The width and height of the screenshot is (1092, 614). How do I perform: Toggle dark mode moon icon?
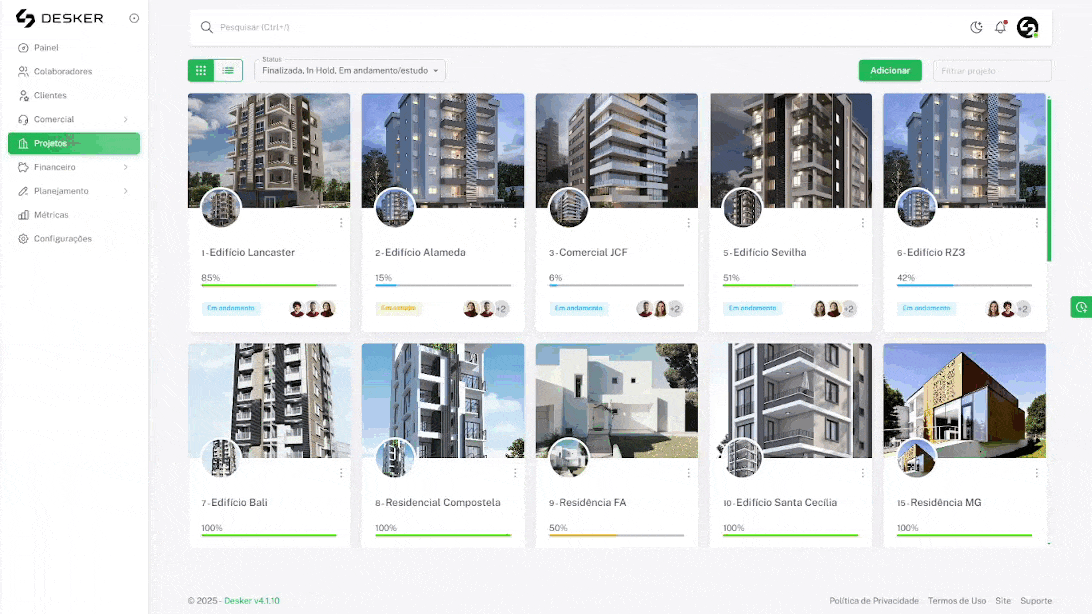[976, 27]
